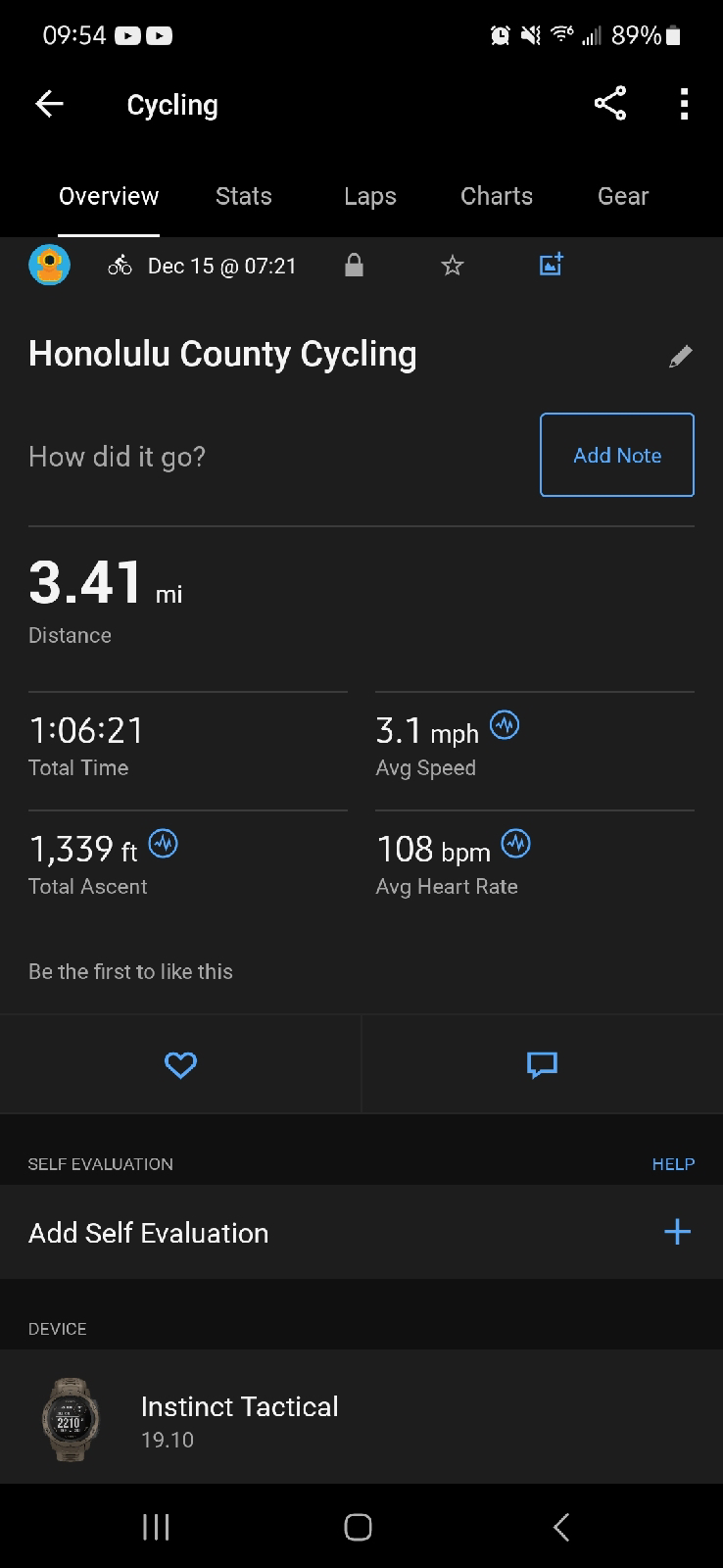
Task: Tap the insight icon beside Avg Heart Rate
Action: click(x=515, y=843)
